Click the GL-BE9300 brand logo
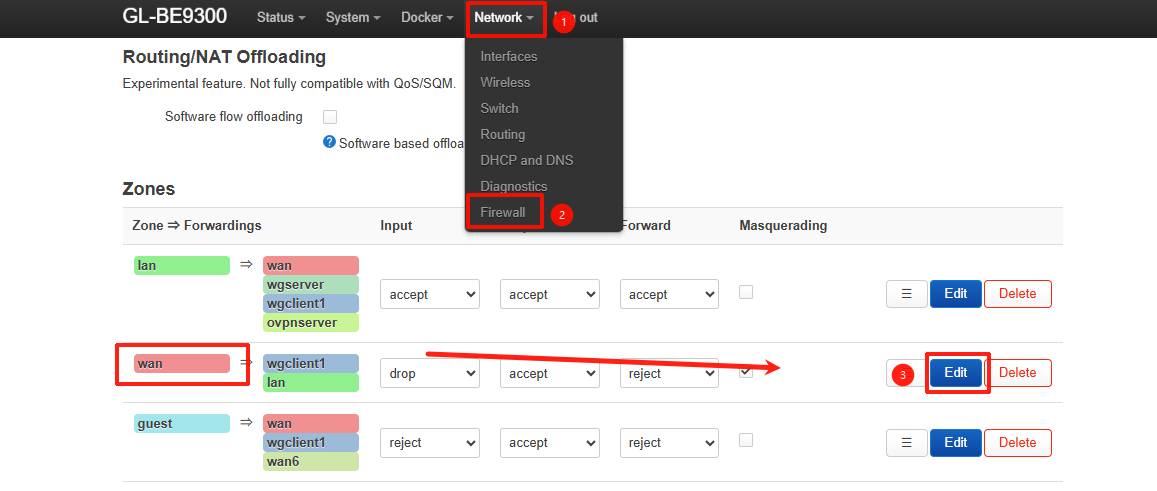1157x491 pixels. point(175,17)
